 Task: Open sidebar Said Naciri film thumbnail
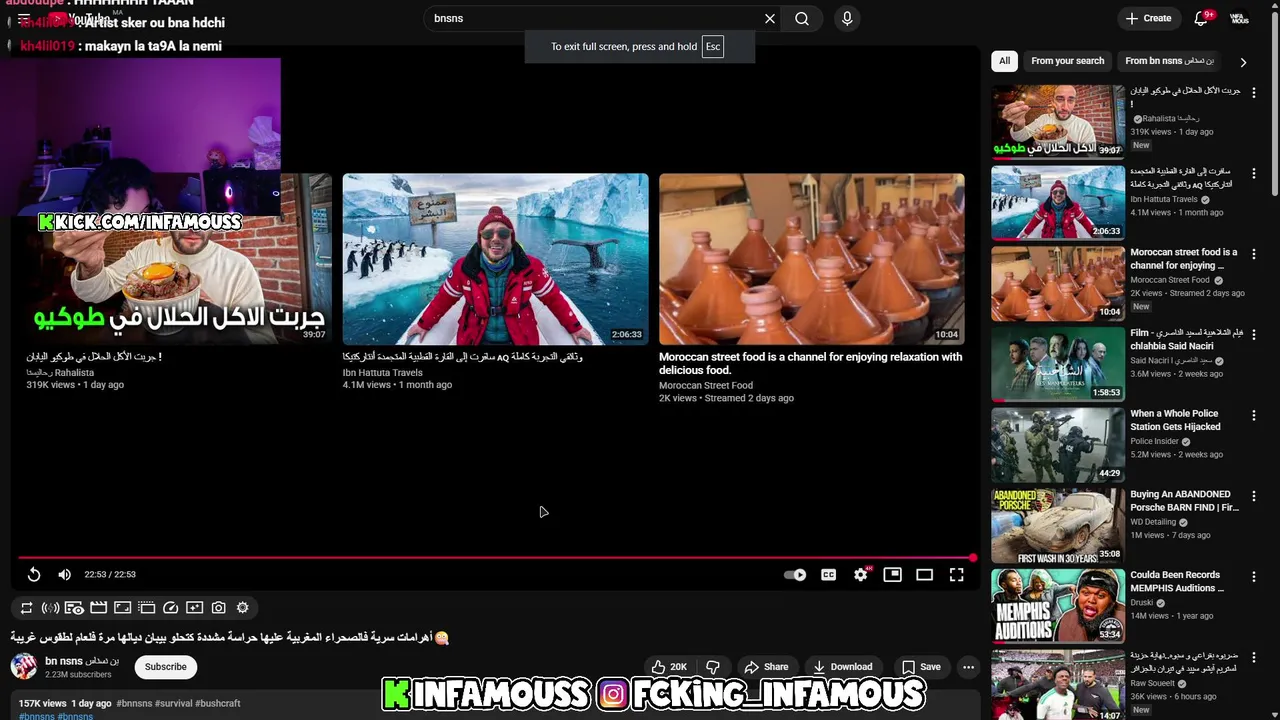point(1058,363)
